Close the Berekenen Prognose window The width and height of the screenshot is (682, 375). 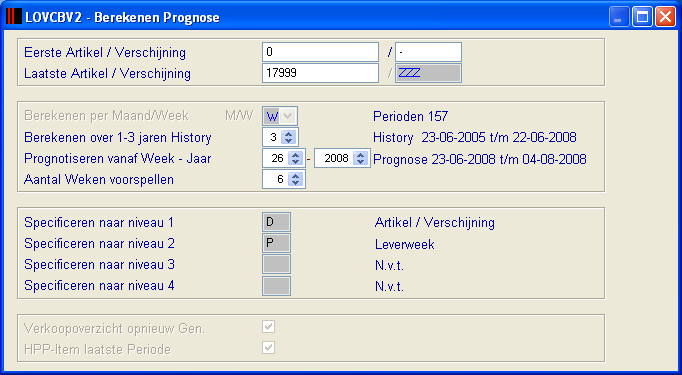point(665,17)
